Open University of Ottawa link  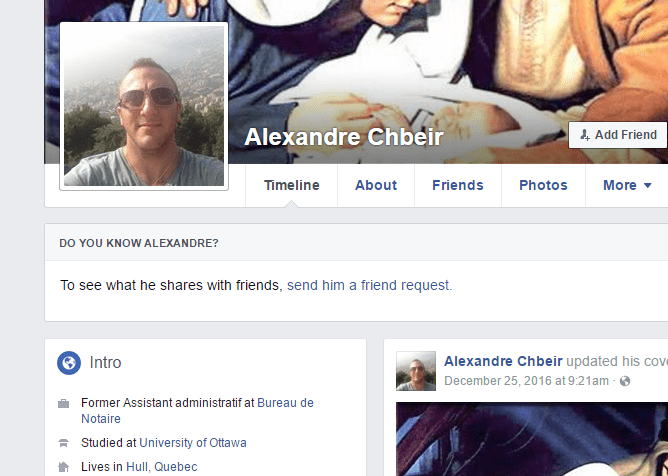(193, 443)
